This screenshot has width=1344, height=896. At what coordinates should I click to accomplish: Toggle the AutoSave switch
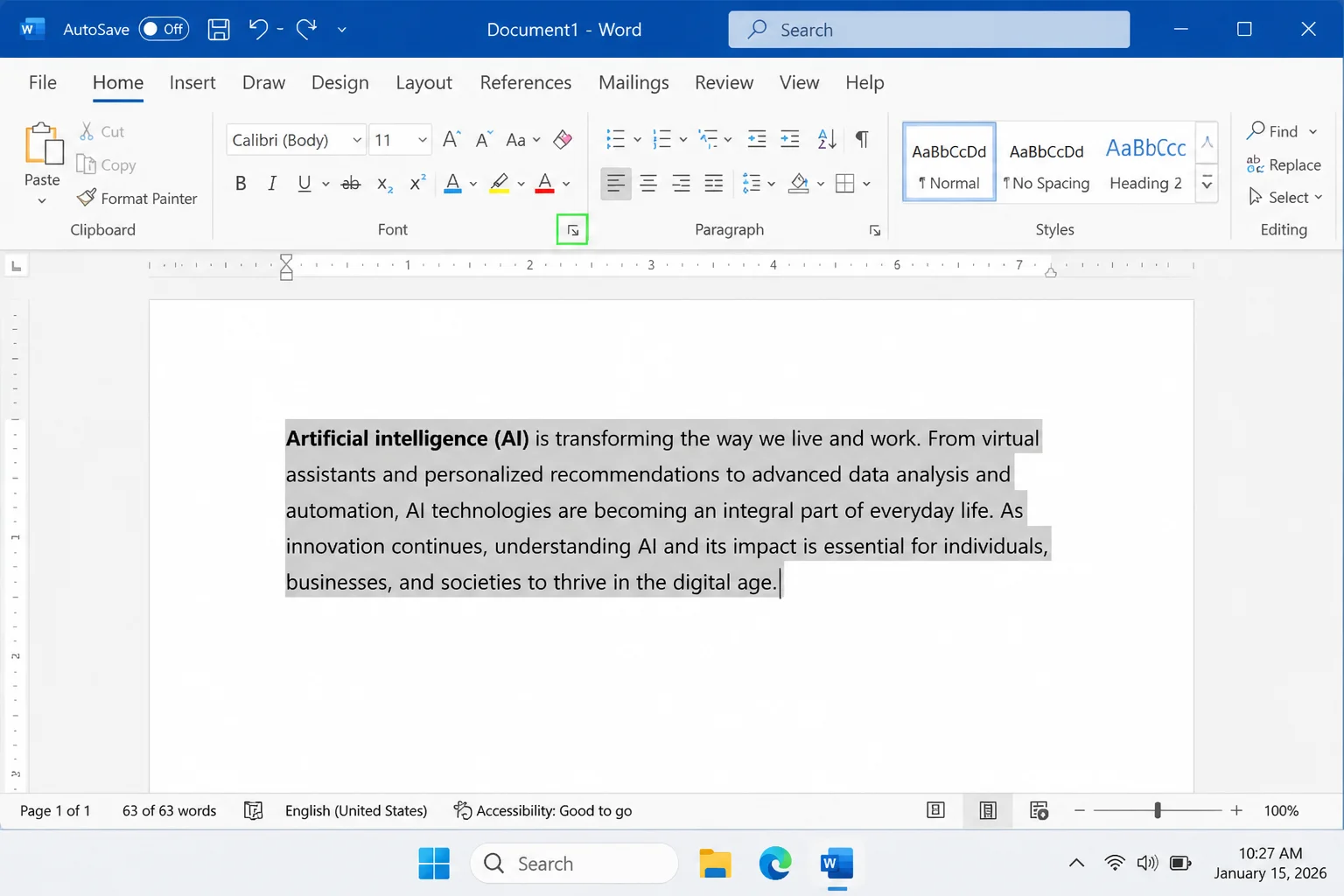click(164, 29)
